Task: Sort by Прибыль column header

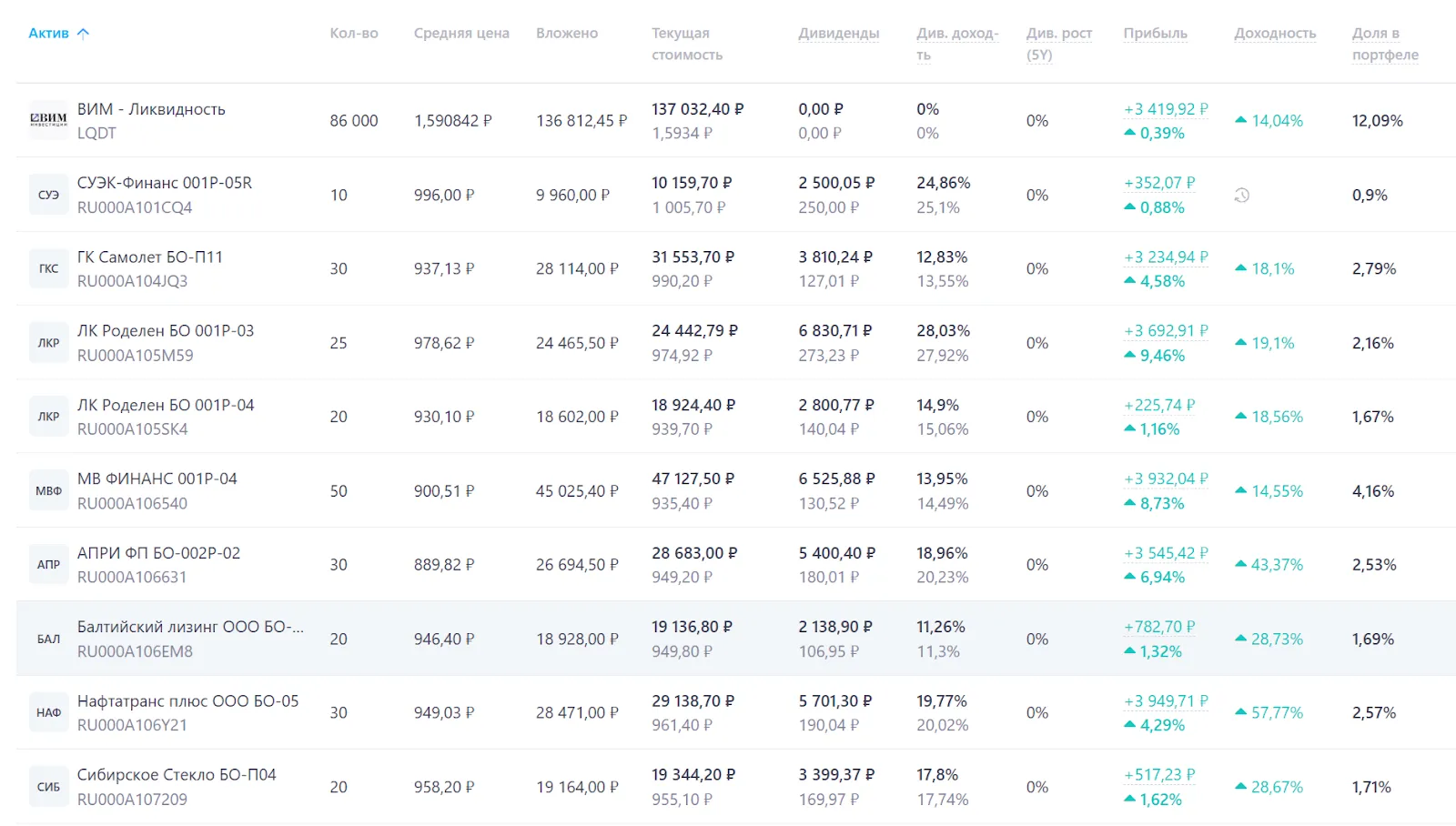Action: [1155, 33]
